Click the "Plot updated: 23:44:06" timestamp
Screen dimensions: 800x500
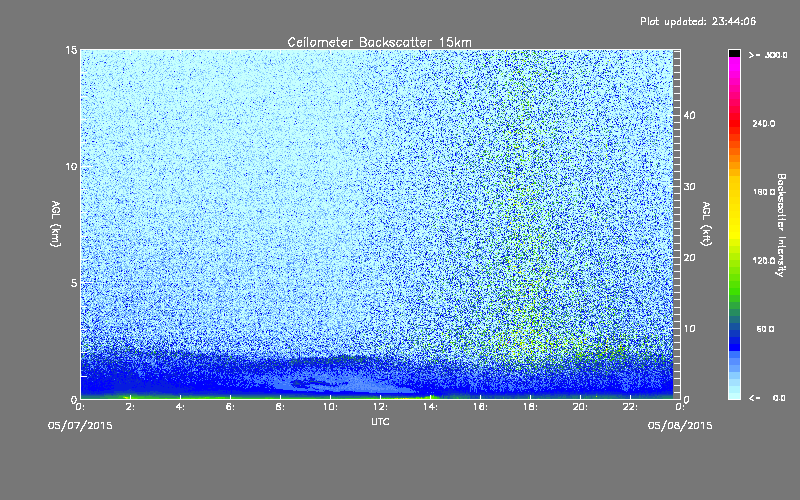(698, 21)
